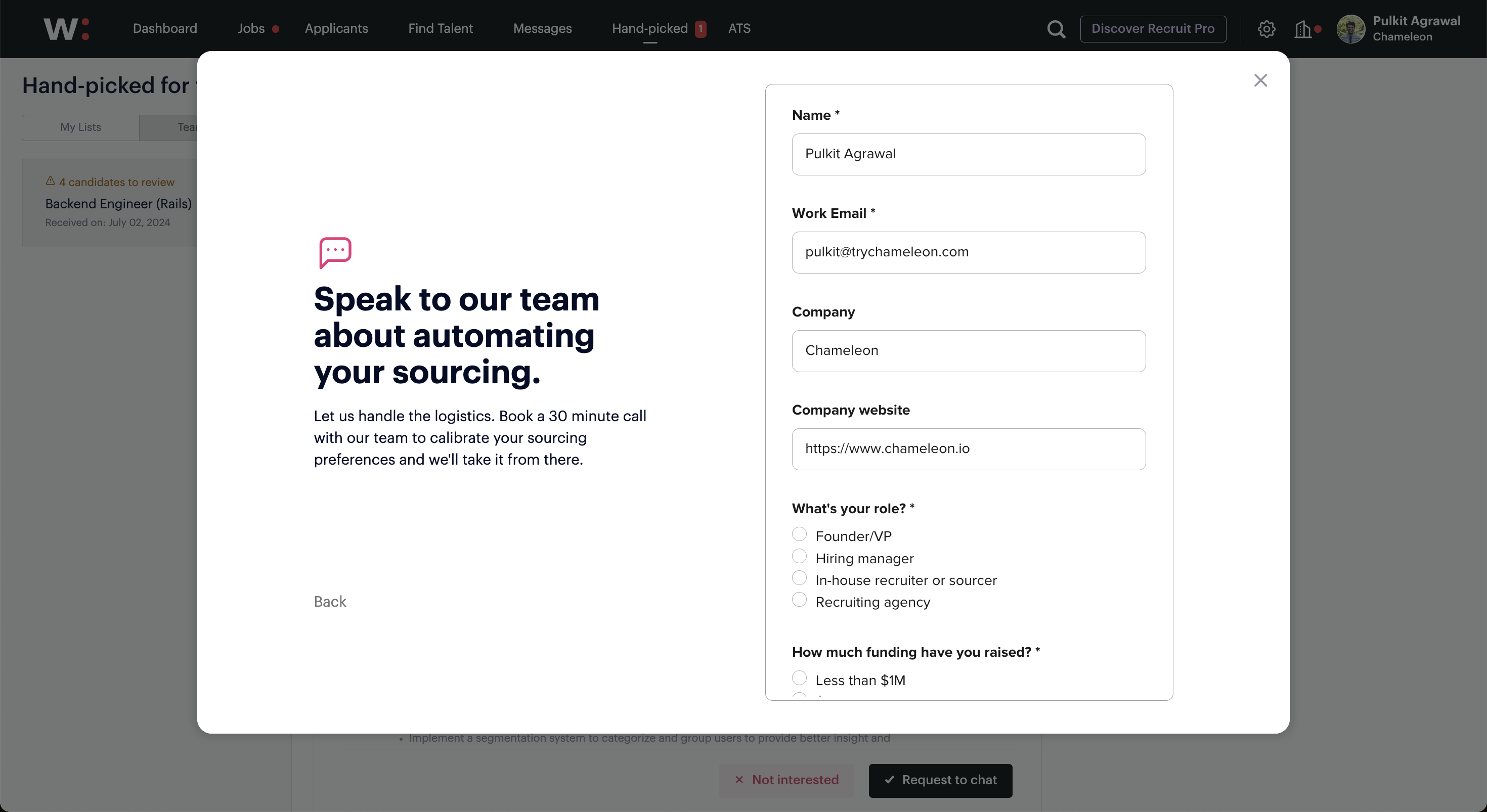Select Hiring manager role radio
This screenshot has width=1487, height=812.
(800, 556)
